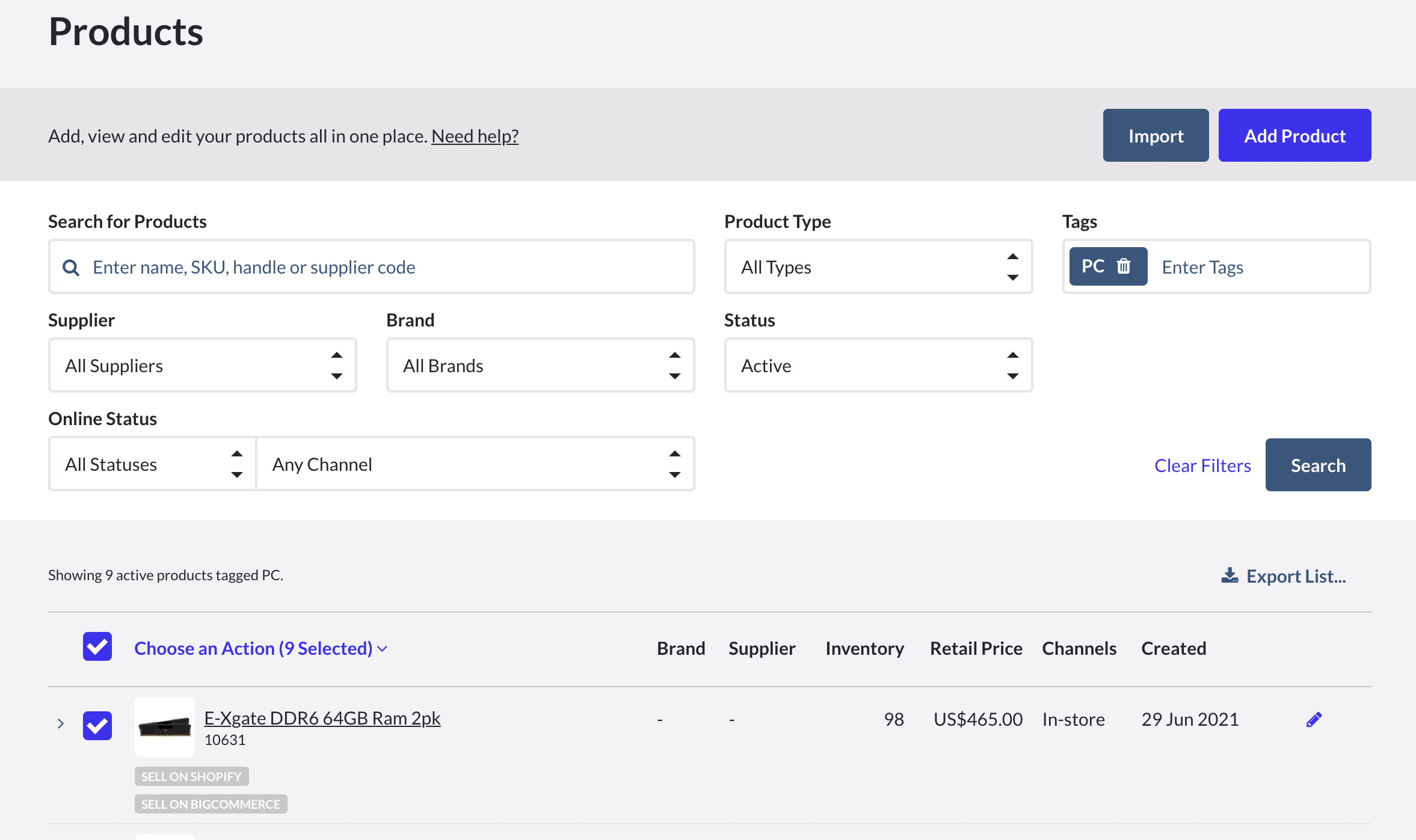Screen dimensions: 1416x840
Task: Open the Product Type dropdown
Action: 878,267
